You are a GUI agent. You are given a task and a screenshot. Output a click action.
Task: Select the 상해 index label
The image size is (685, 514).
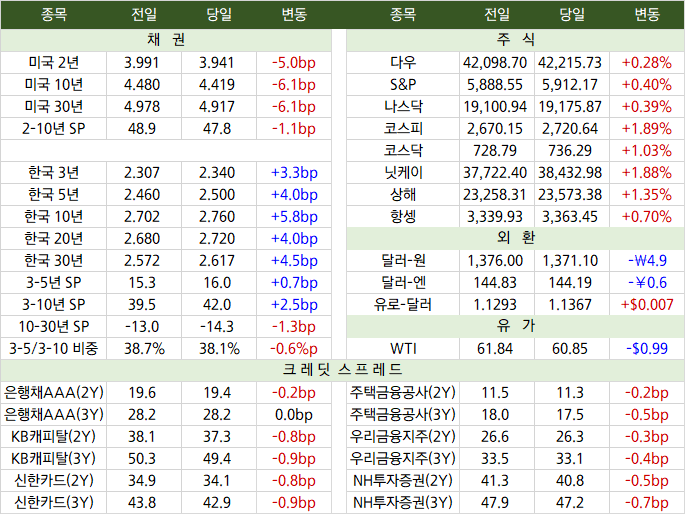(x=403, y=195)
